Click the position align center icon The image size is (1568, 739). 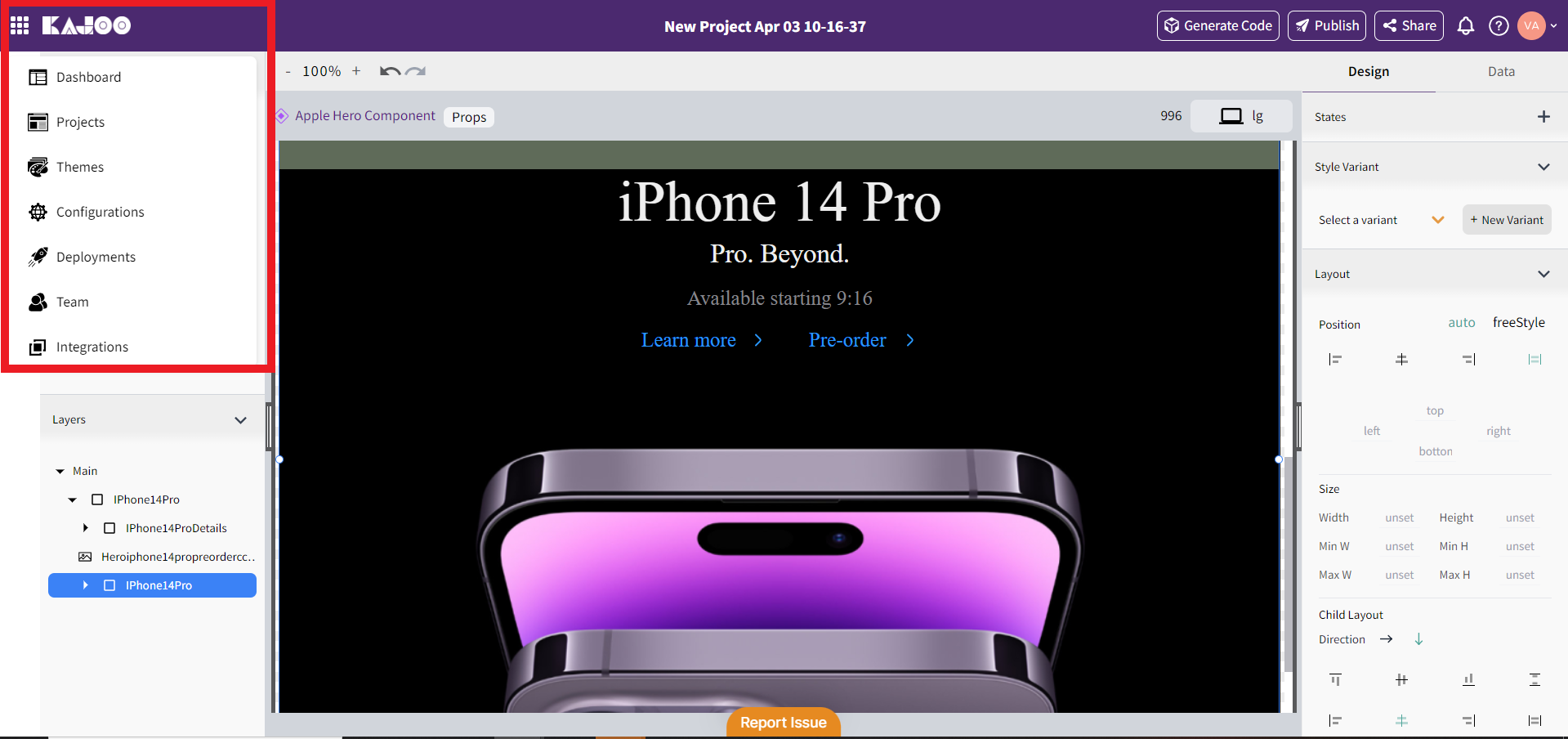click(1401, 359)
